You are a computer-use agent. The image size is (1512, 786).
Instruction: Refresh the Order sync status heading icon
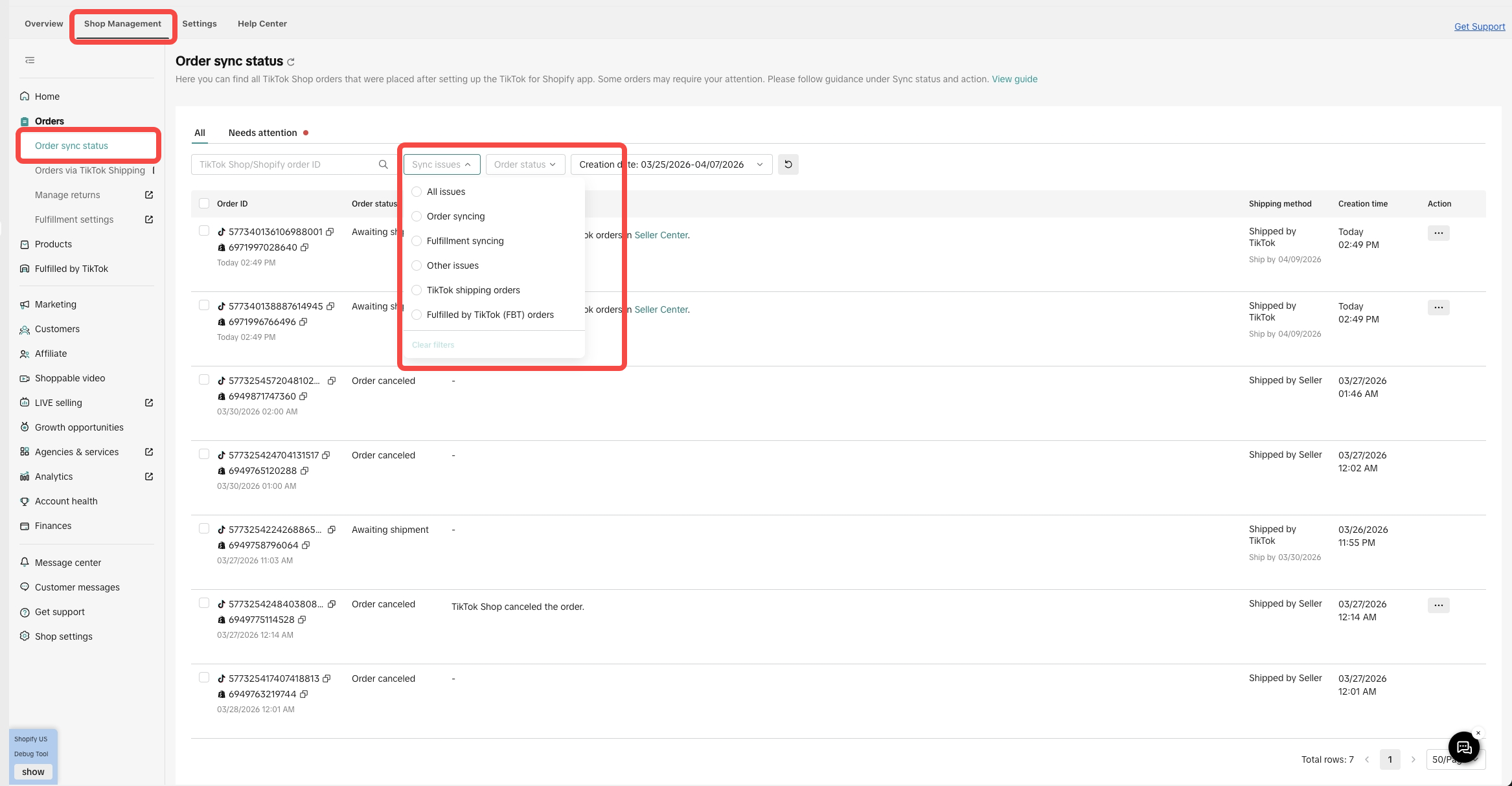pos(291,62)
